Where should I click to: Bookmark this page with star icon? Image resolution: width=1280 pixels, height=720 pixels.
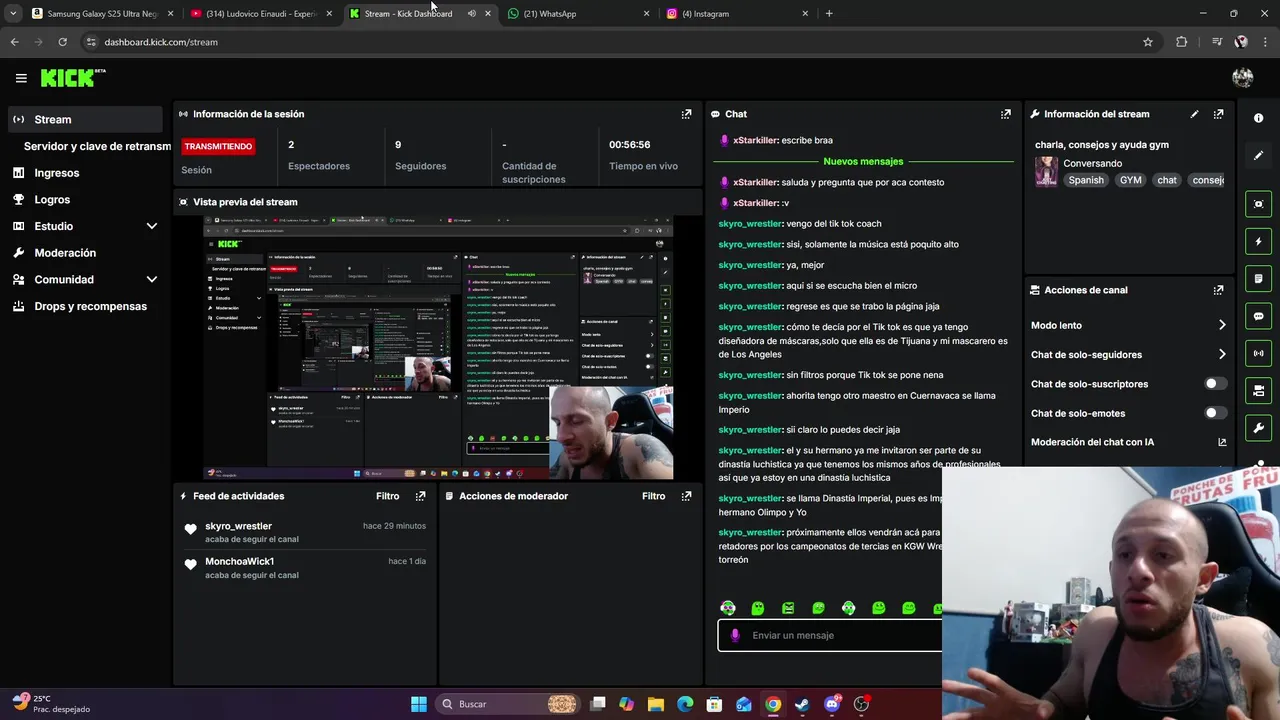tap(1148, 42)
